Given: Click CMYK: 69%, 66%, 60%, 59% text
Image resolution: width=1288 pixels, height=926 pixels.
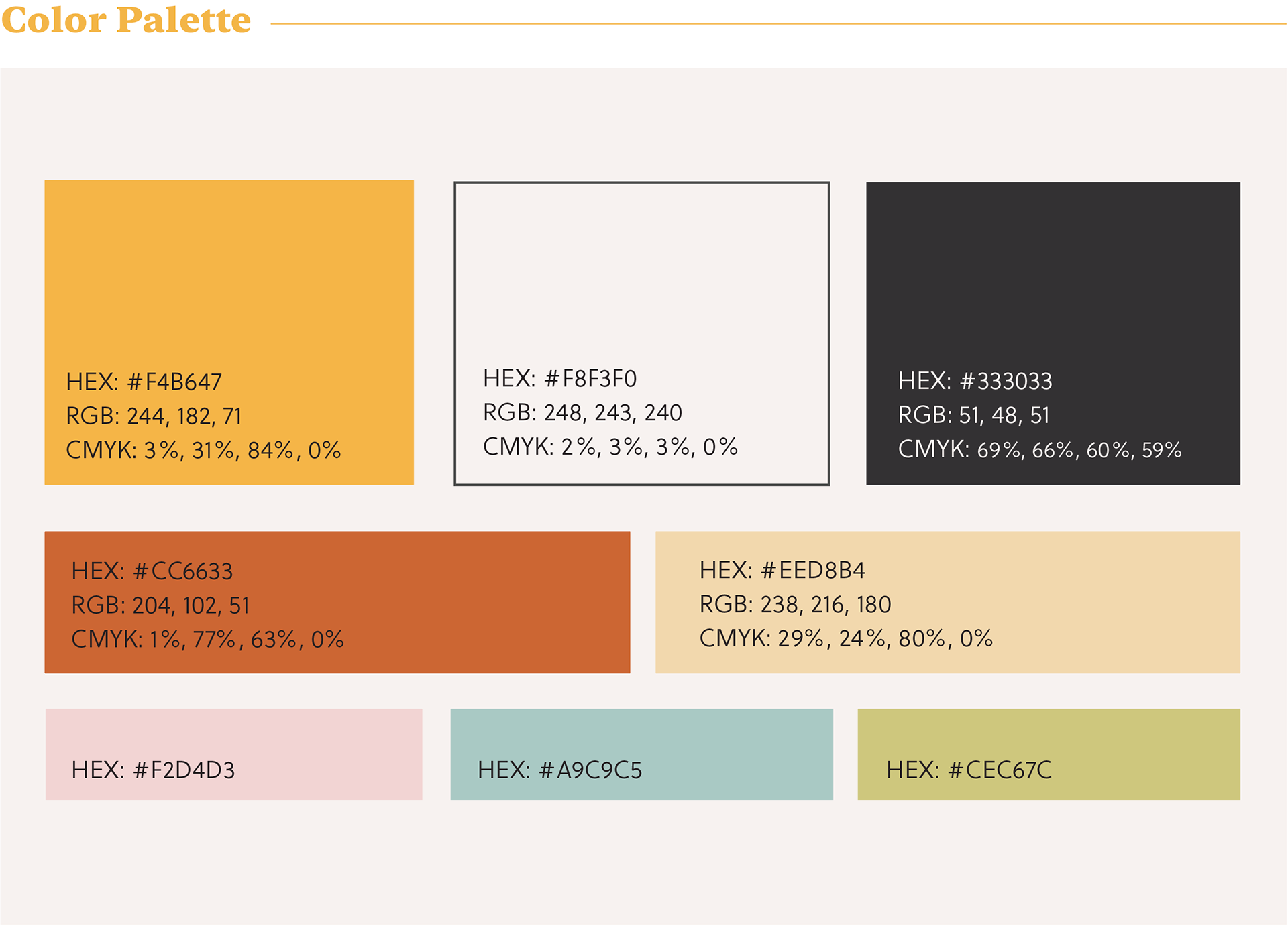Looking at the screenshot, I should click(1040, 449).
